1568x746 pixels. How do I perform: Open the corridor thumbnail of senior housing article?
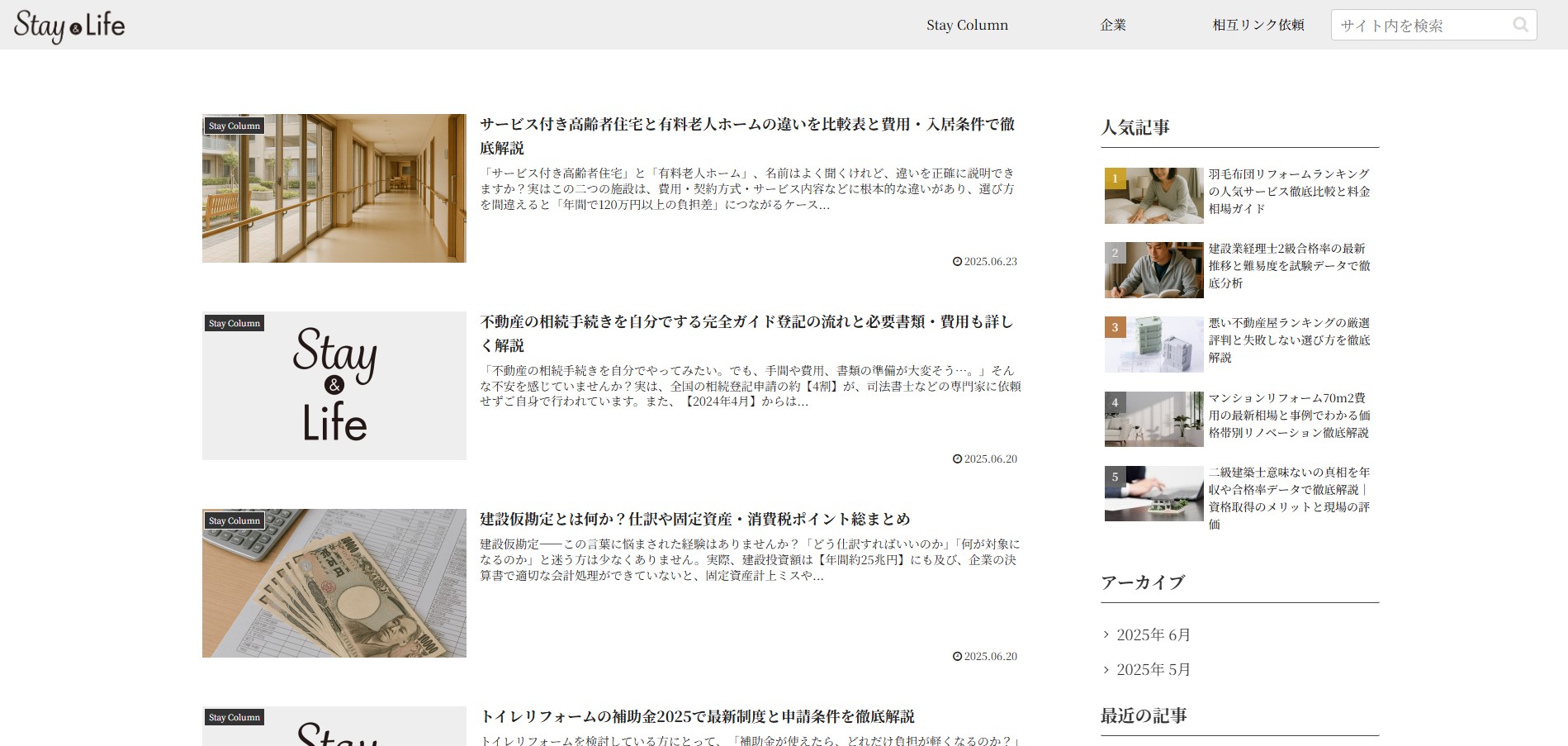click(334, 188)
